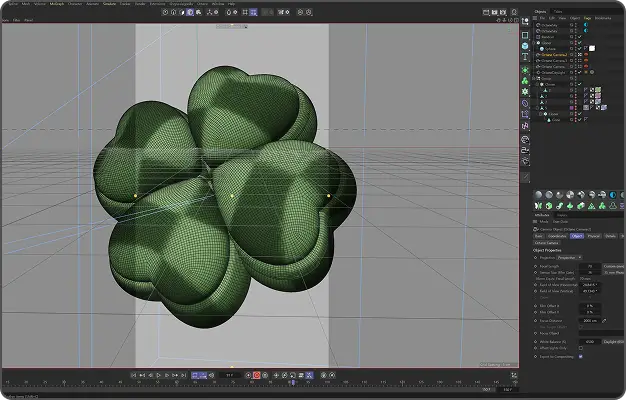The width and height of the screenshot is (626, 400).
Task: Click the green cluster MoGraph icon
Action: coord(525,81)
